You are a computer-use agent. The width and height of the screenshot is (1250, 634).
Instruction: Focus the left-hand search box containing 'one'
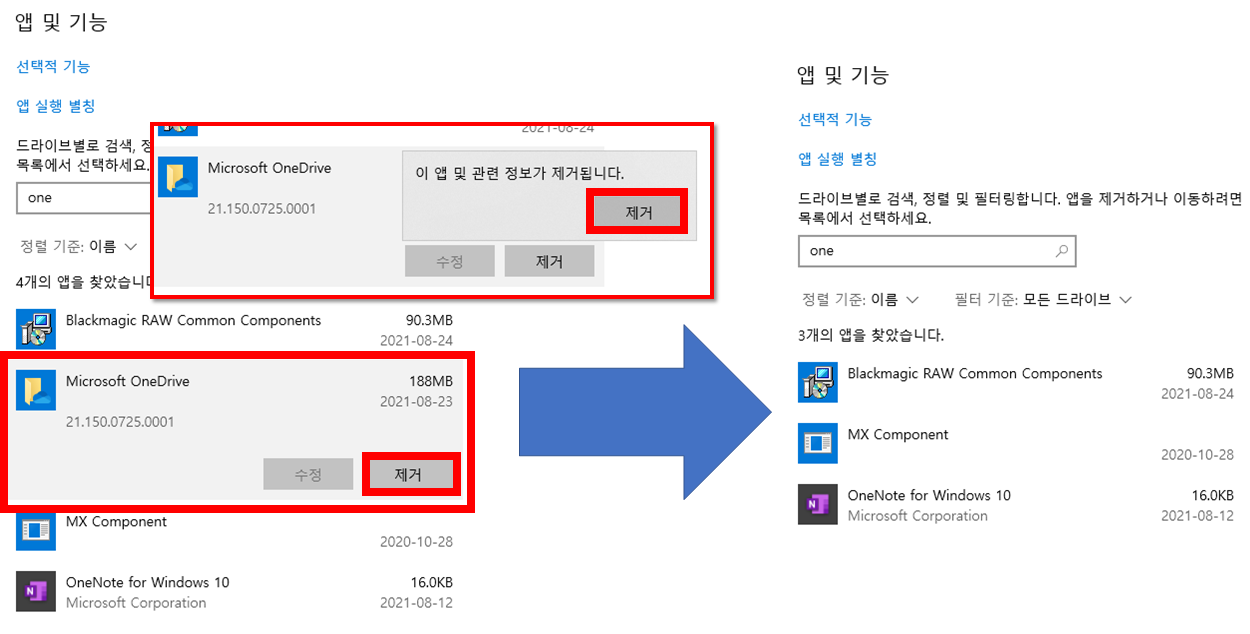pos(84,198)
